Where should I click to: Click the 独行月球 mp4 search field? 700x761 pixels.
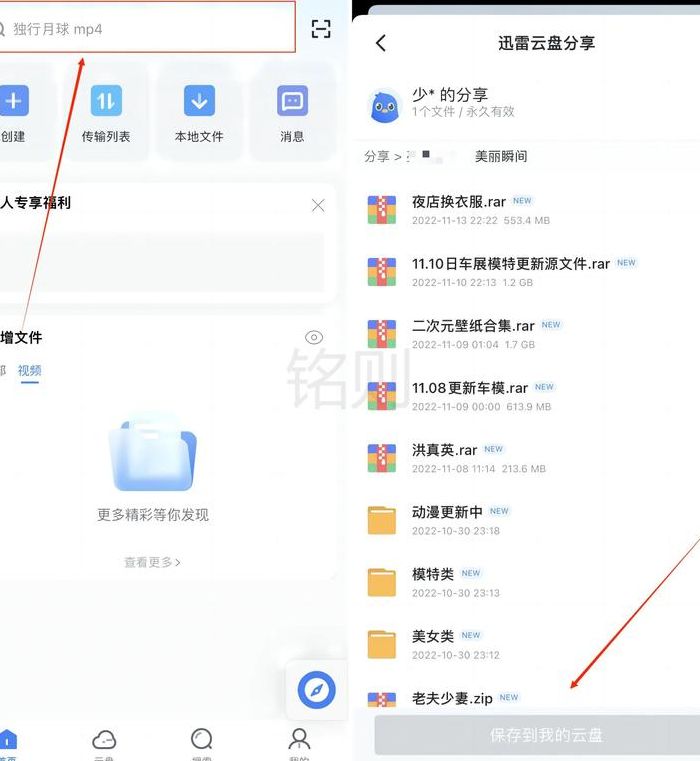click(x=146, y=28)
